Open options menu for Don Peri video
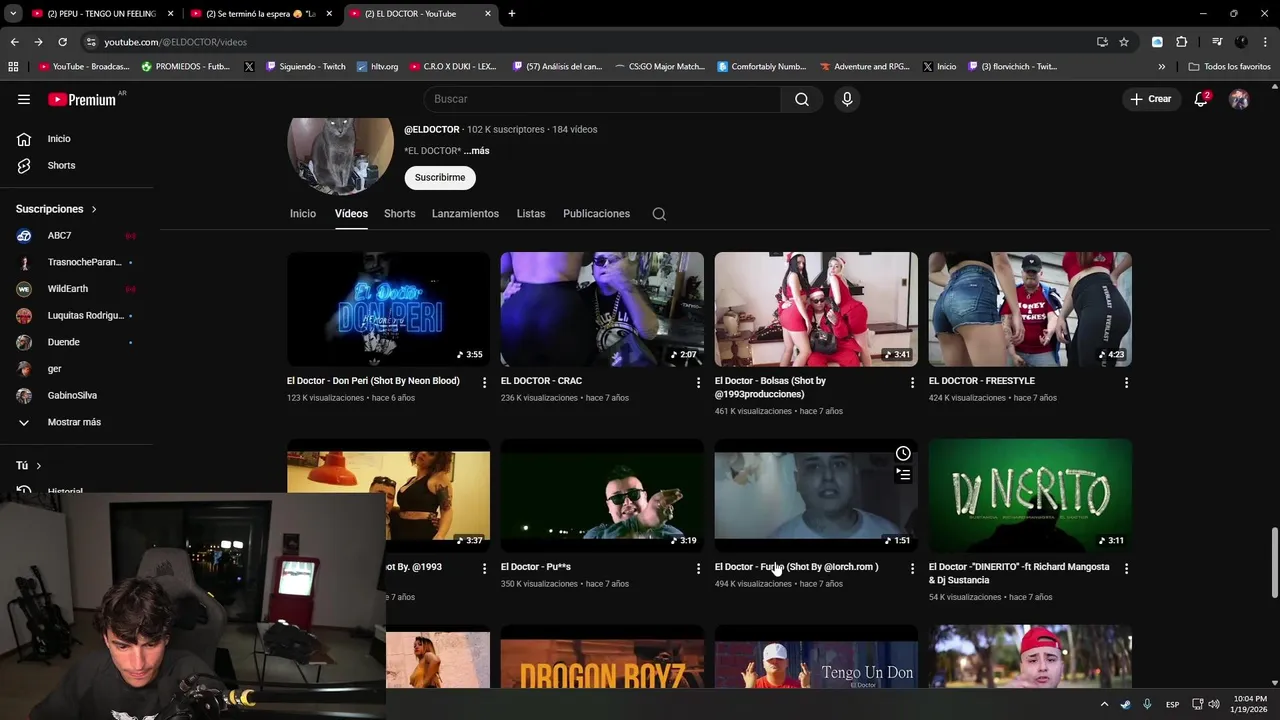The width and height of the screenshot is (1280, 720). pos(484,383)
